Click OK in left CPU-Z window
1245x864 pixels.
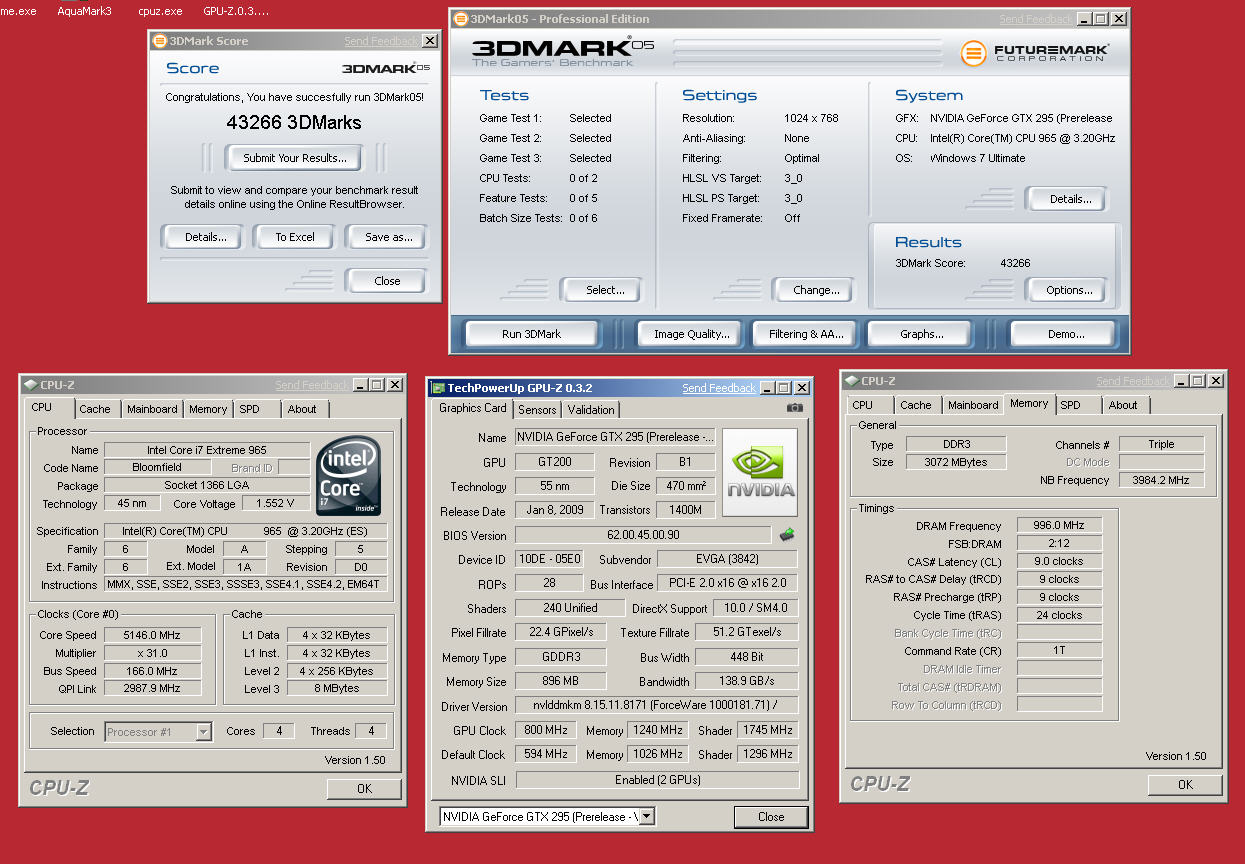click(364, 789)
